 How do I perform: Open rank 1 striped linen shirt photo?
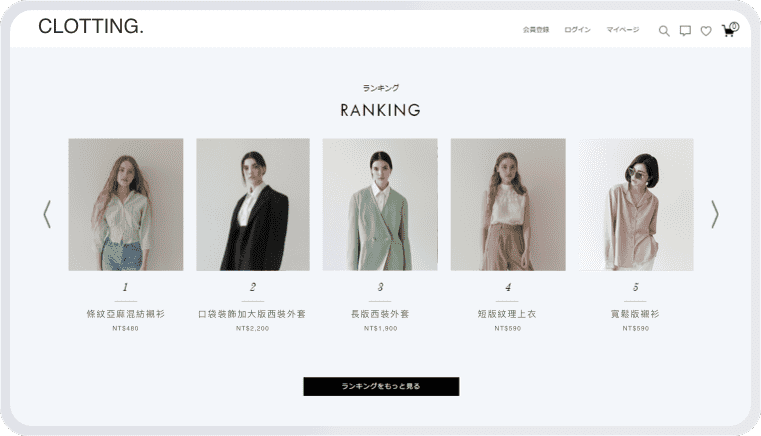pyautogui.click(x=126, y=204)
